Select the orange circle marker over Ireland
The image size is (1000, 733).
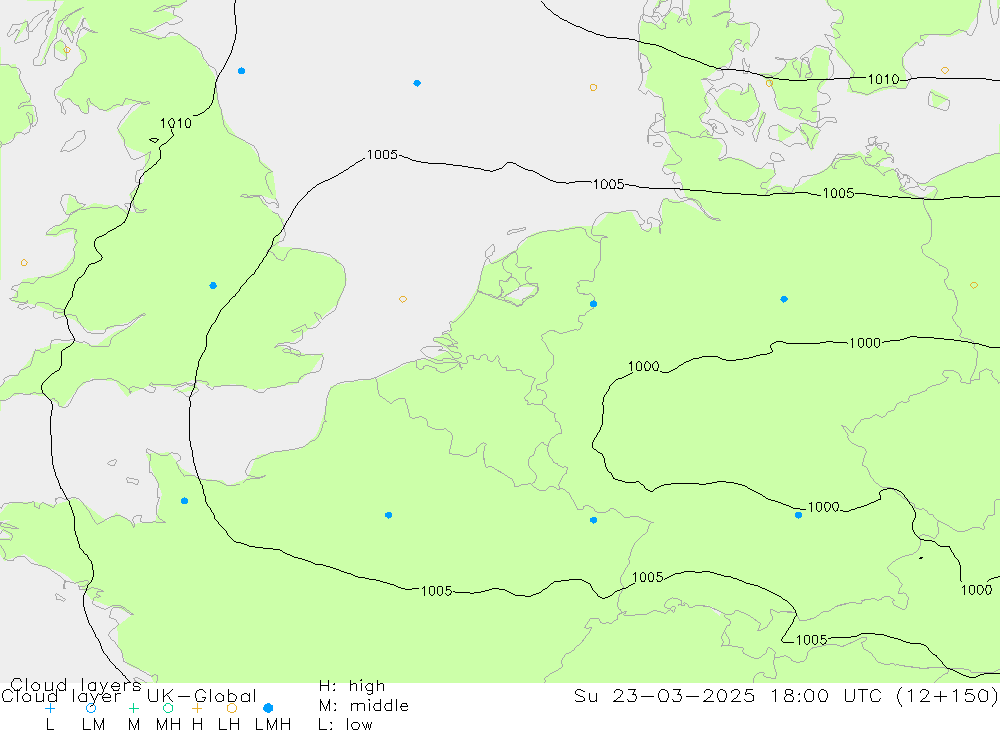pyautogui.click(x=24, y=263)
